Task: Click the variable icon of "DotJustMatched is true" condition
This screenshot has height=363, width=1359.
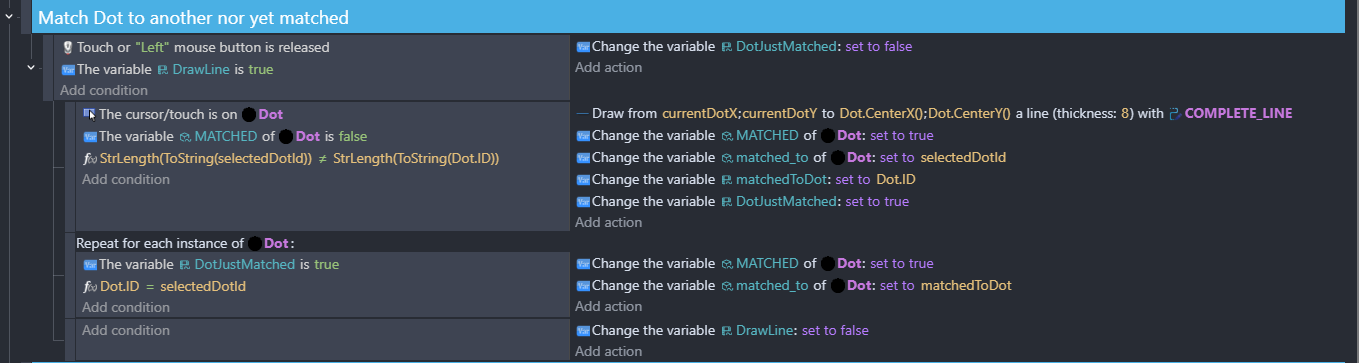Action: [x=90, y=265]
